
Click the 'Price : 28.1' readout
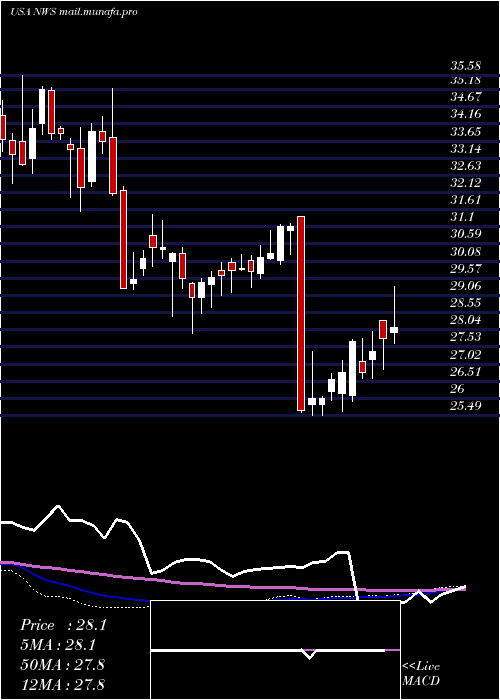[63, 625]
